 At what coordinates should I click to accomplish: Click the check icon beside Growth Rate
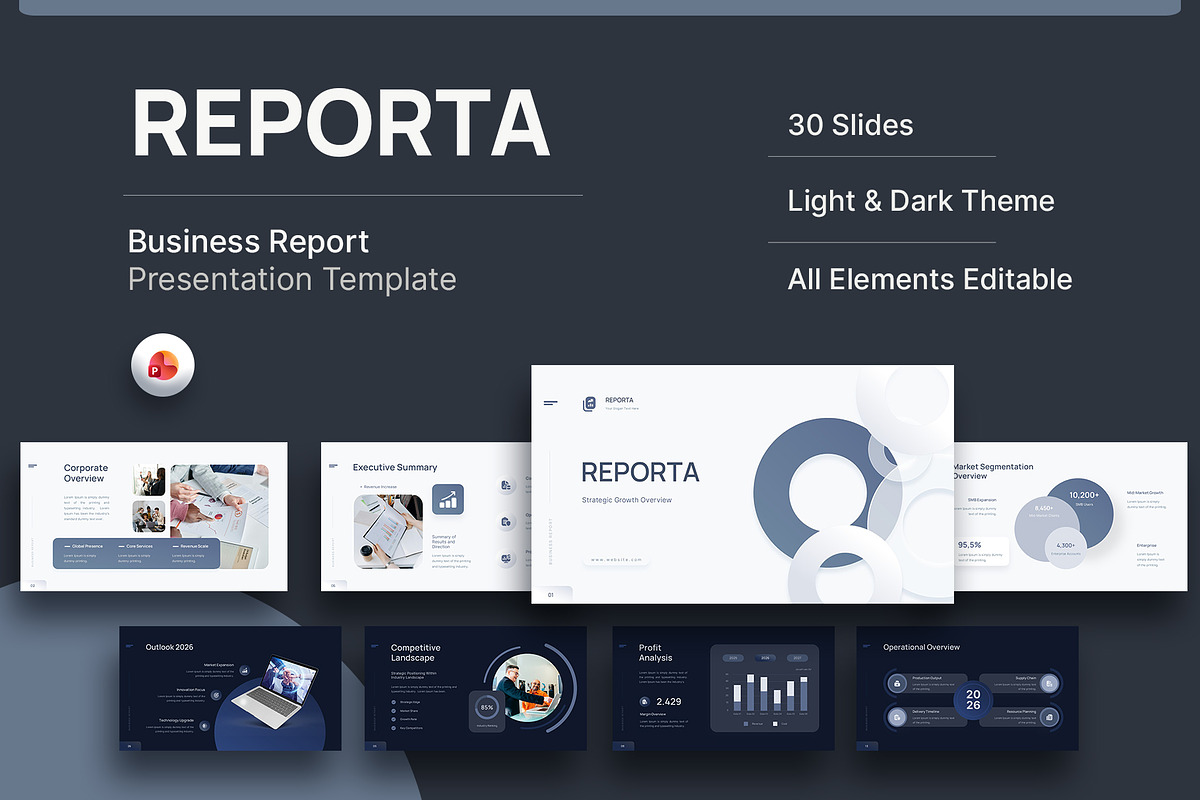click(x=394, y=719)
